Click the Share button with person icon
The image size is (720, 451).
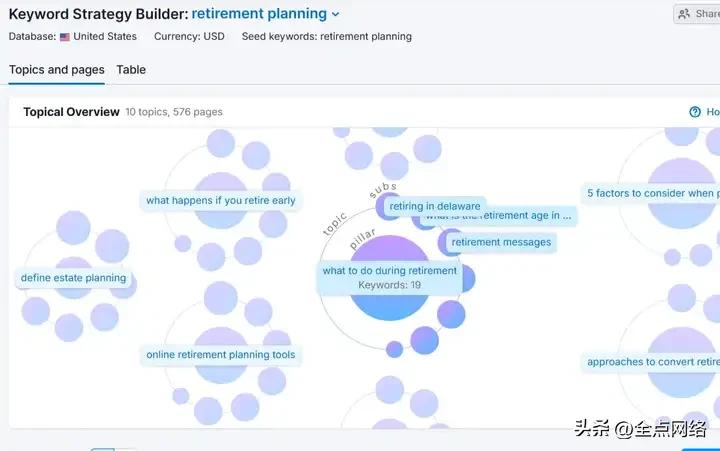coord(698,14)
